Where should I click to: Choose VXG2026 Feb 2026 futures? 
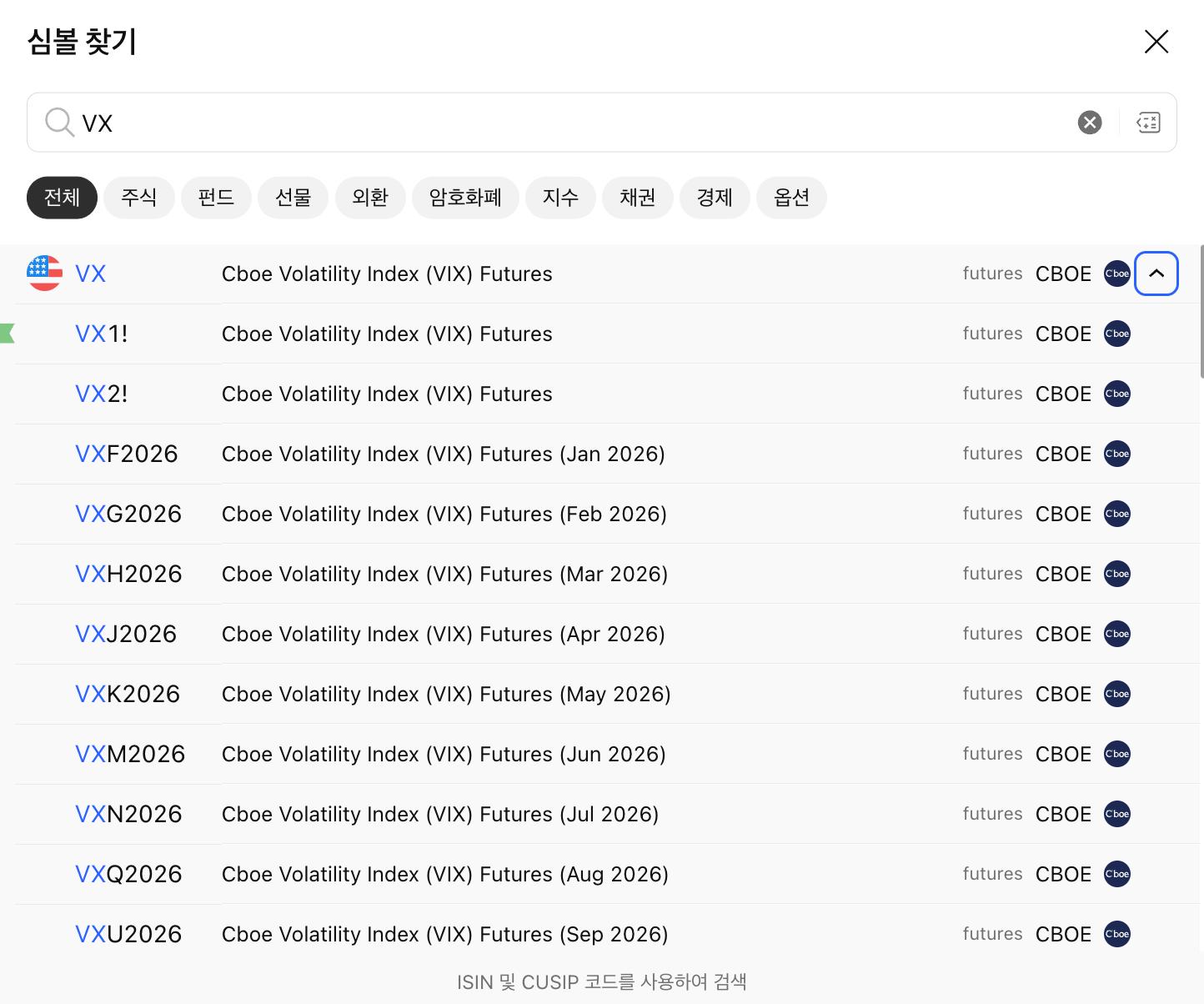[x=607, y=514]
